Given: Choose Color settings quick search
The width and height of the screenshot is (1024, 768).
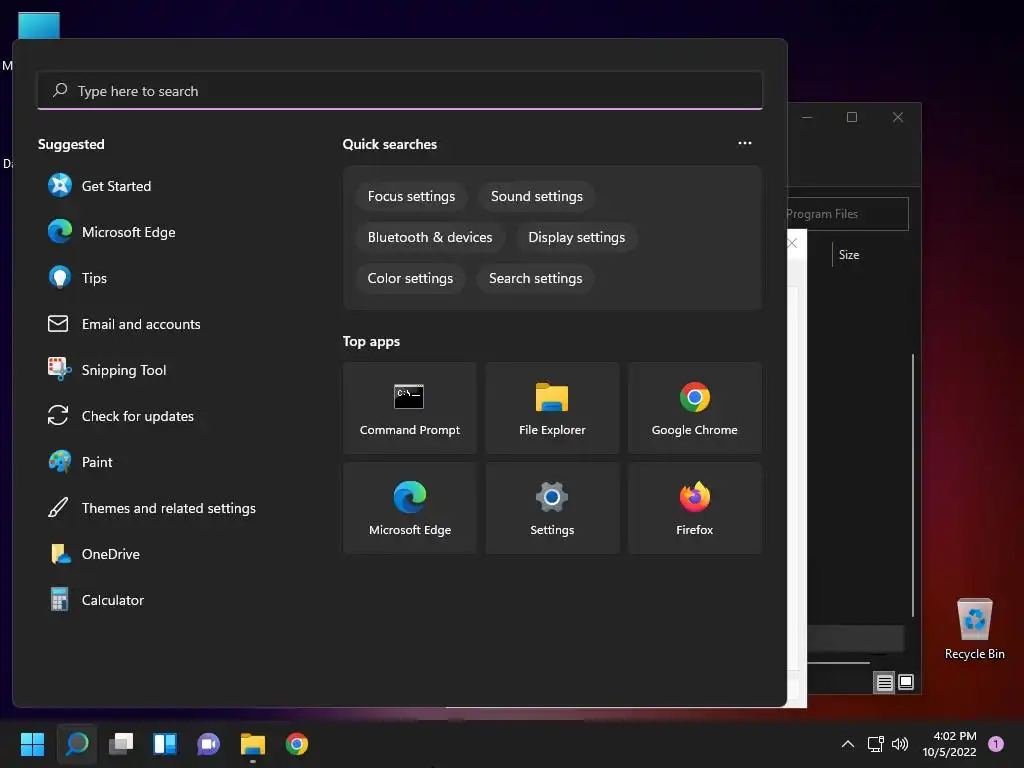Looking at the screenshot, I should coord(410,278).
